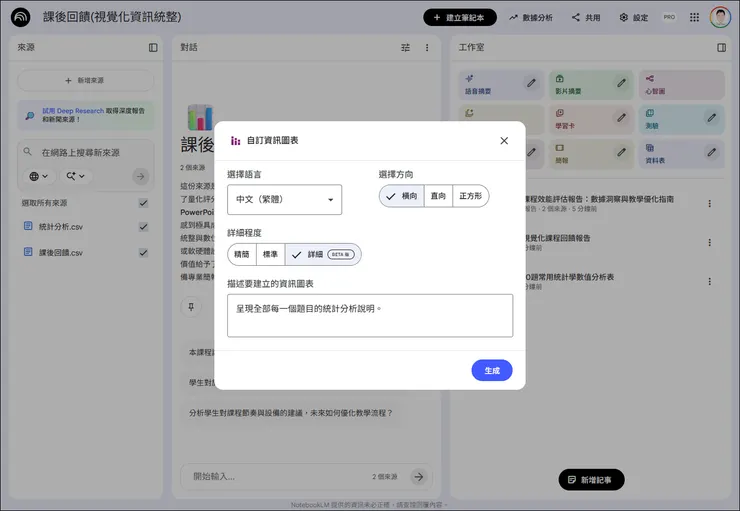Edit the 學習卡 card with pencil
The height and width of the screenshot is (511, 740).
point(622,117)
